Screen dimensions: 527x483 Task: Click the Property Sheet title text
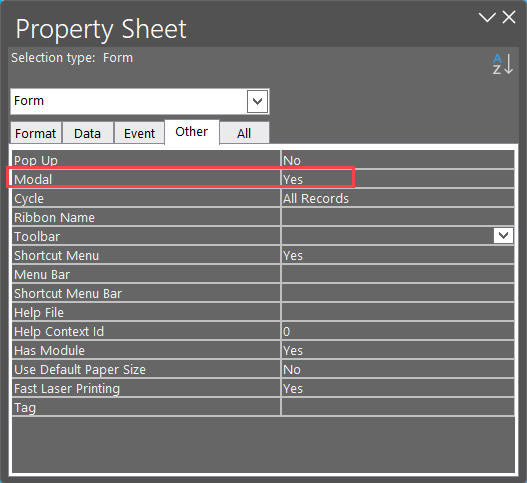[x=101, y=30]
